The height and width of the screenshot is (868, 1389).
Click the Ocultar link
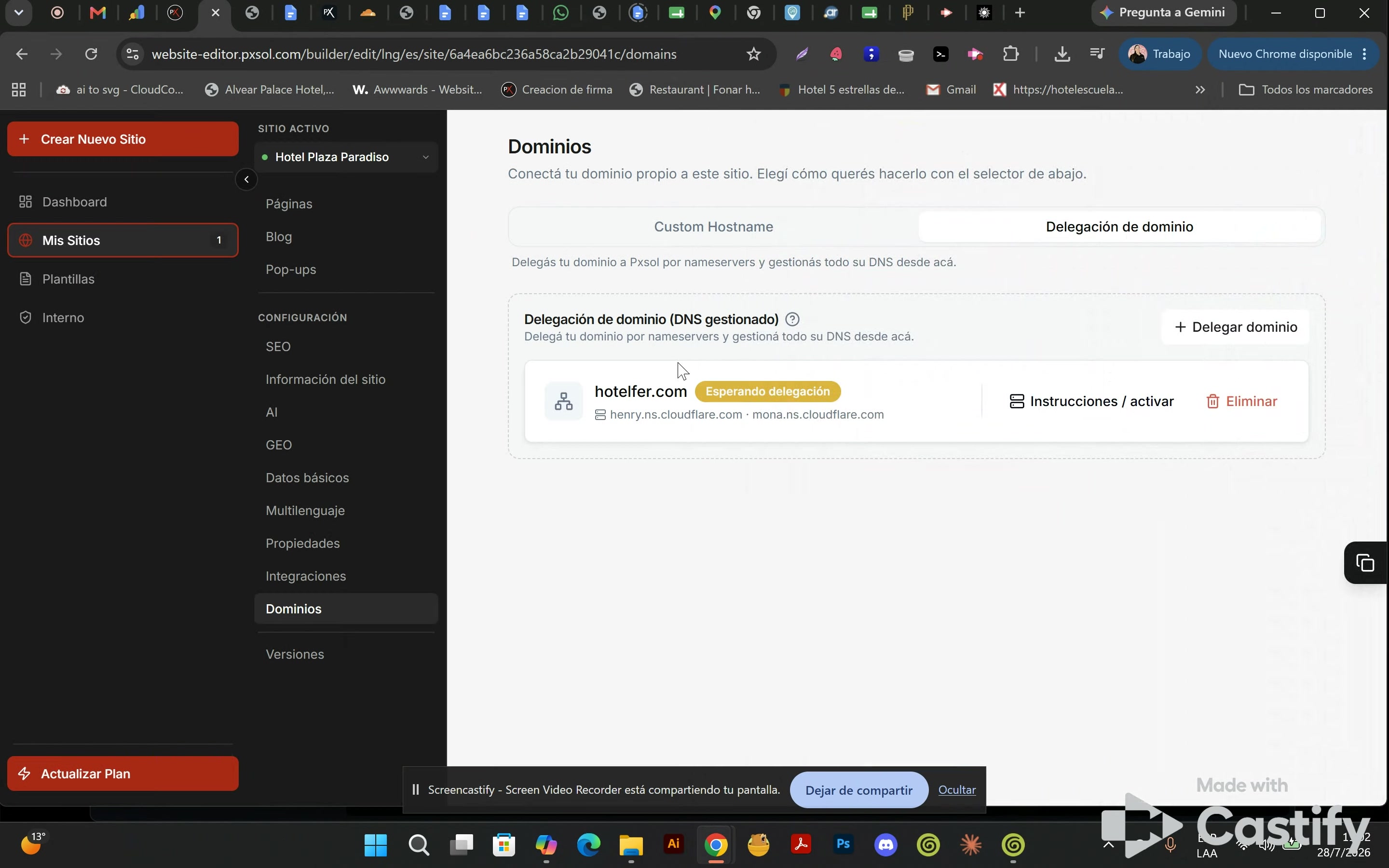[957, 790]
